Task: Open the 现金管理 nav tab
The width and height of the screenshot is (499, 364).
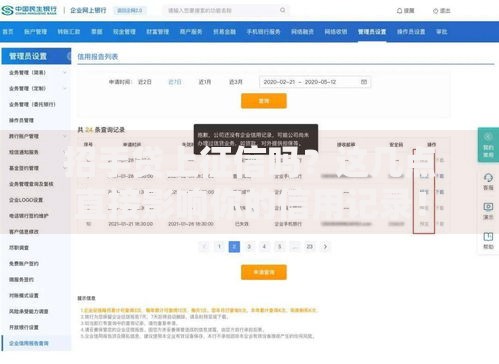Action: 124,32
